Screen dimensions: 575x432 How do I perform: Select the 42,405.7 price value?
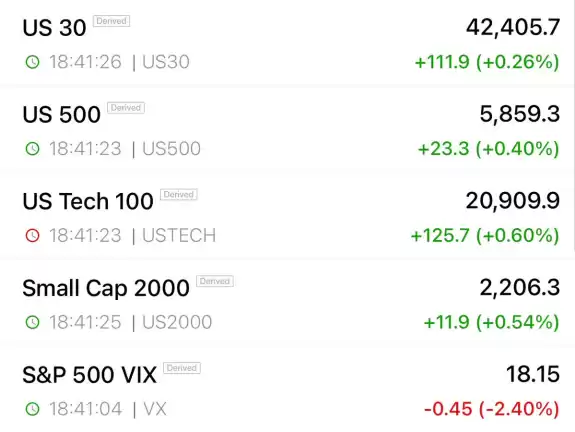(x=513, y=27)
